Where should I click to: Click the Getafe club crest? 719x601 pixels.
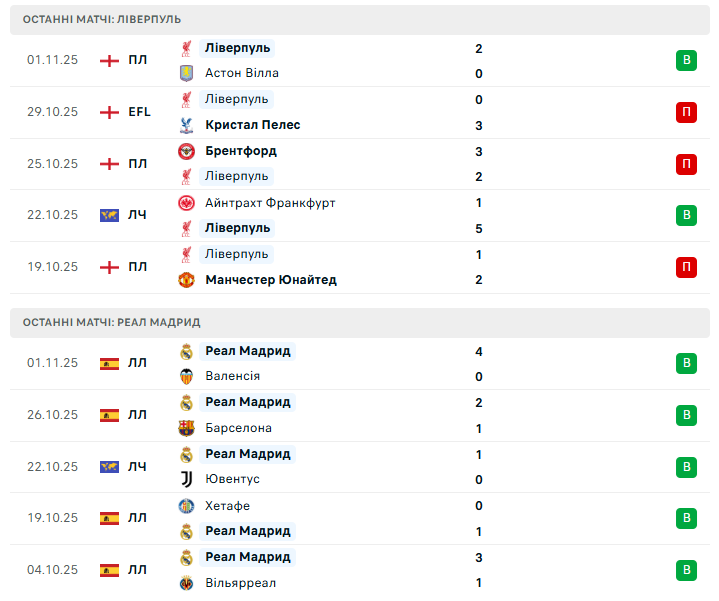pyautogui.click(x=186, y=506)
